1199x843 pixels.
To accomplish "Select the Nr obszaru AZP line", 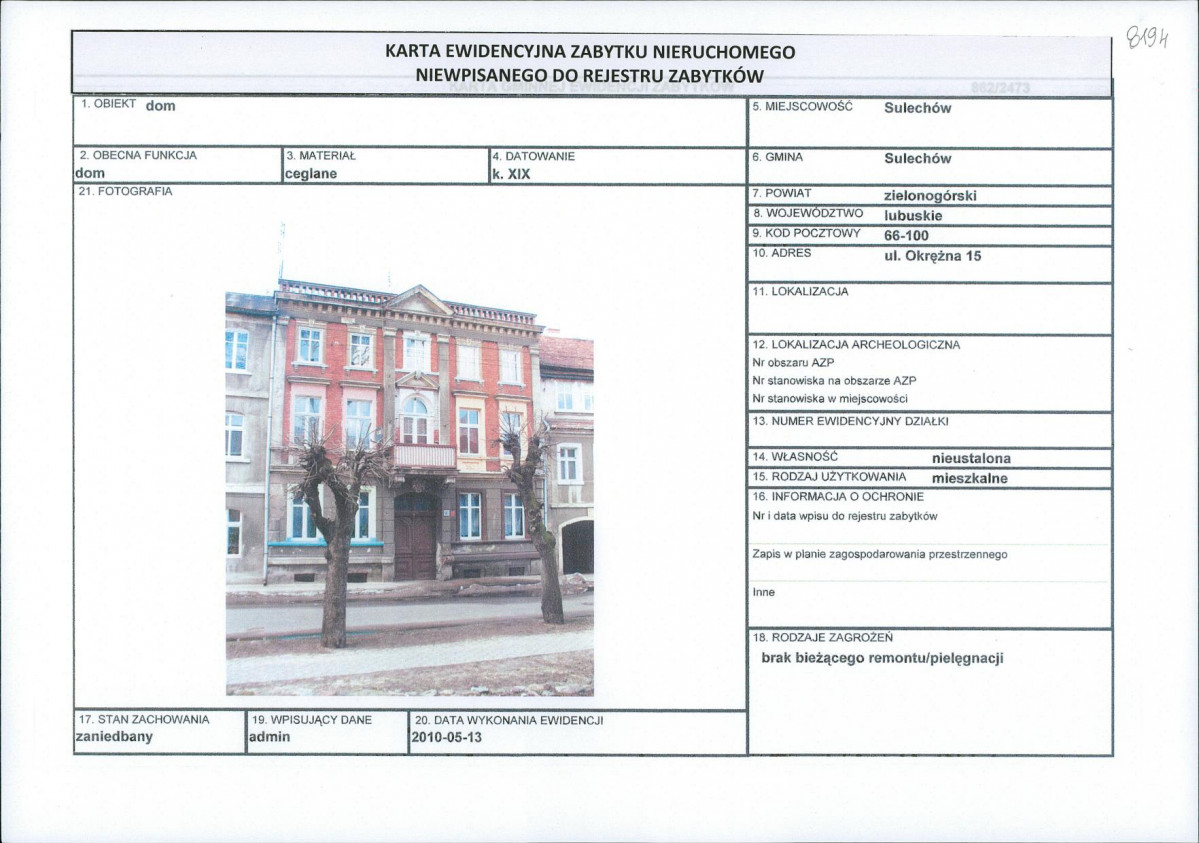I will pos(793,362).
